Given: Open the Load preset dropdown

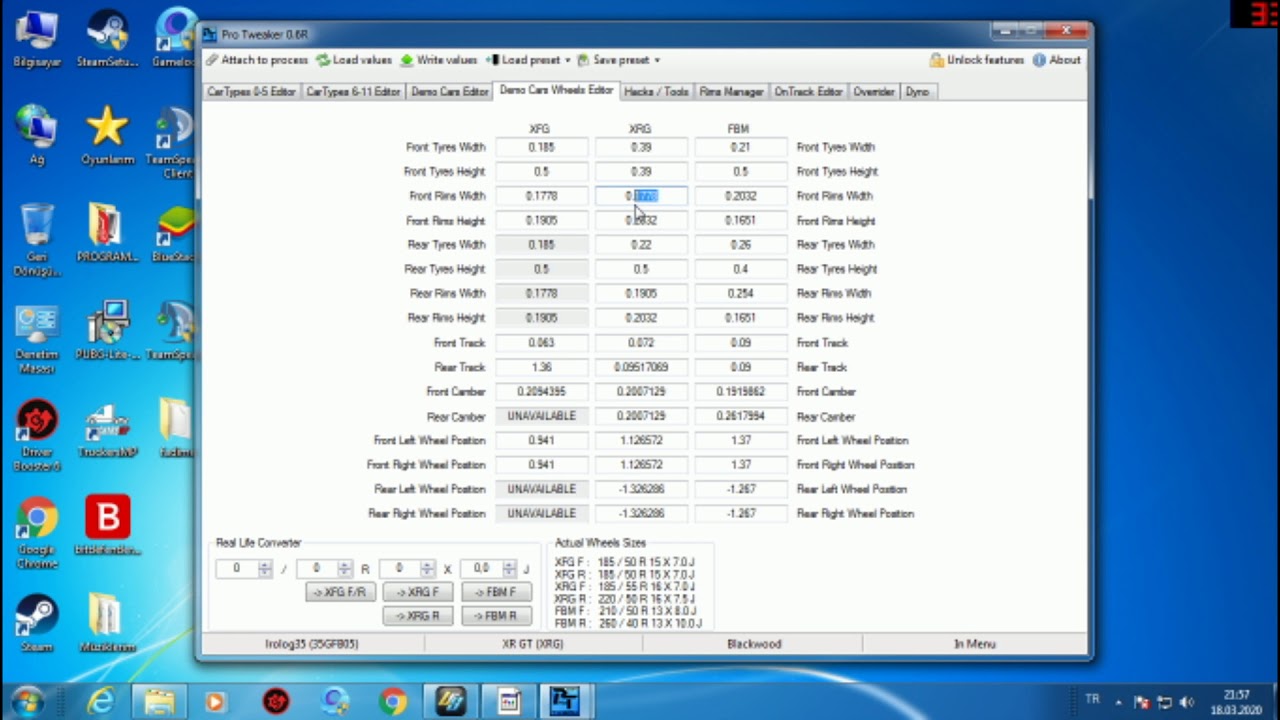Looking at the screenshot, I should coord(530,60).
